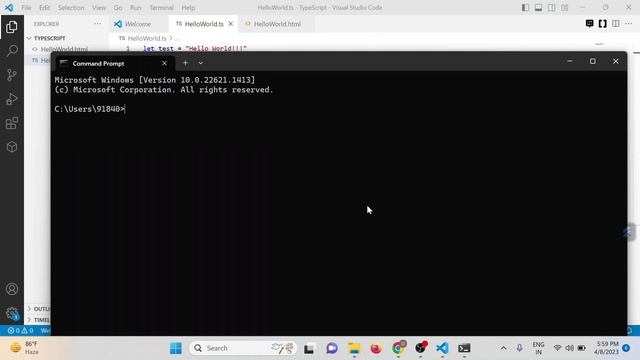
Task: Add a new terminal tab with plus
Action: [185, 63]
